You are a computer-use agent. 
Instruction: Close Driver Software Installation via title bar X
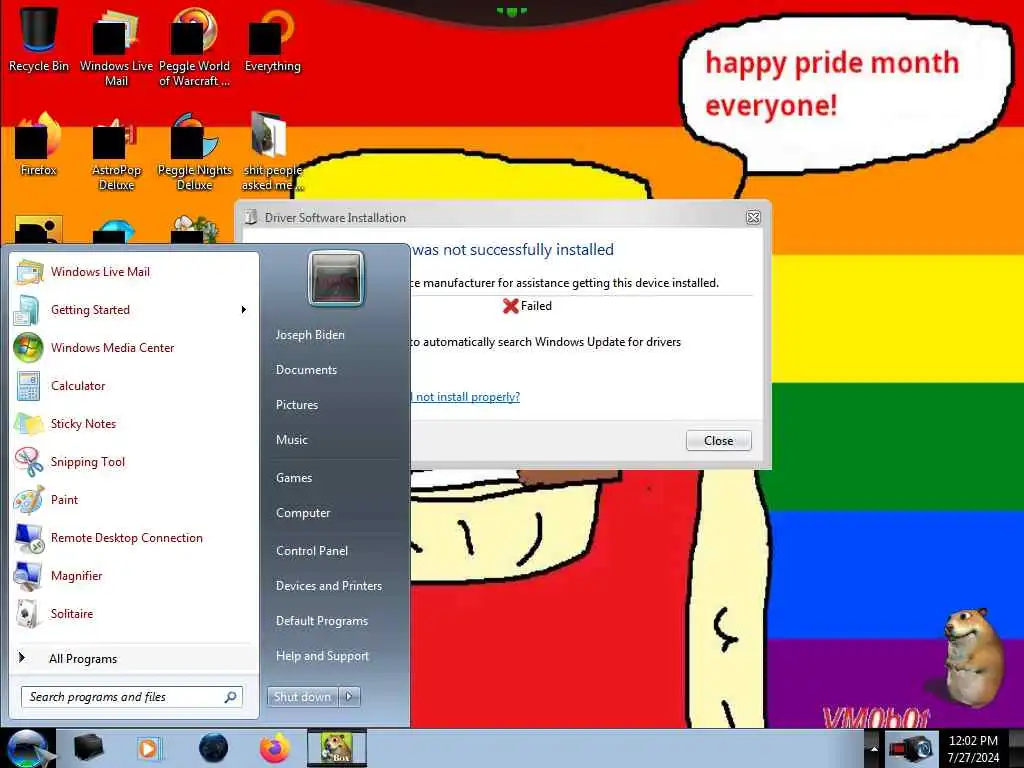click(753, 217)
